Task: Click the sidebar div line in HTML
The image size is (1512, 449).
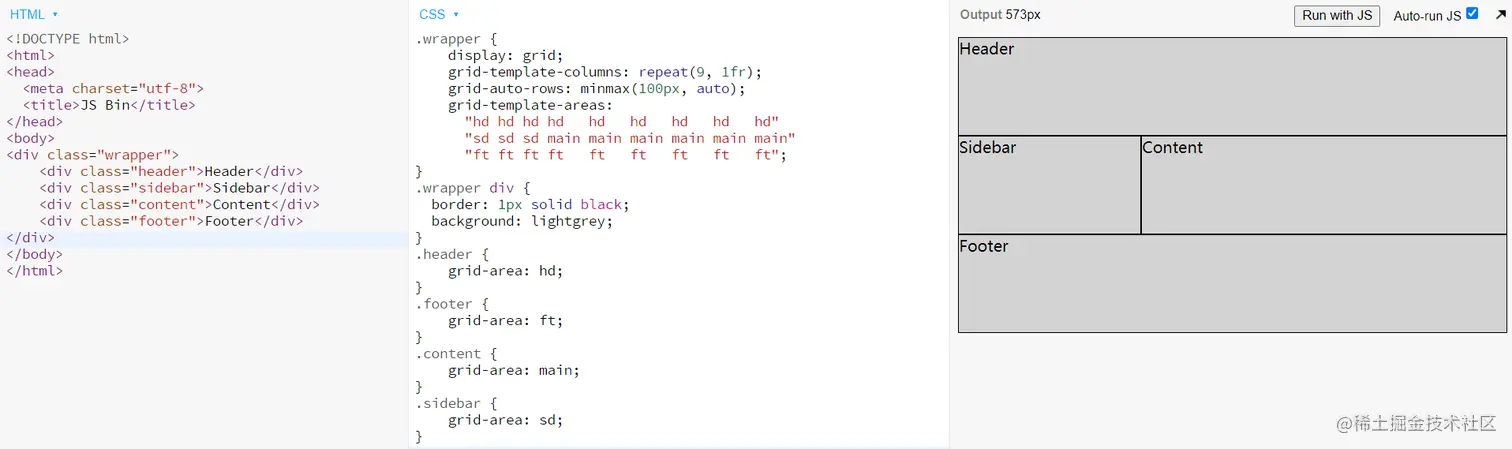Action: coord(179,188)
